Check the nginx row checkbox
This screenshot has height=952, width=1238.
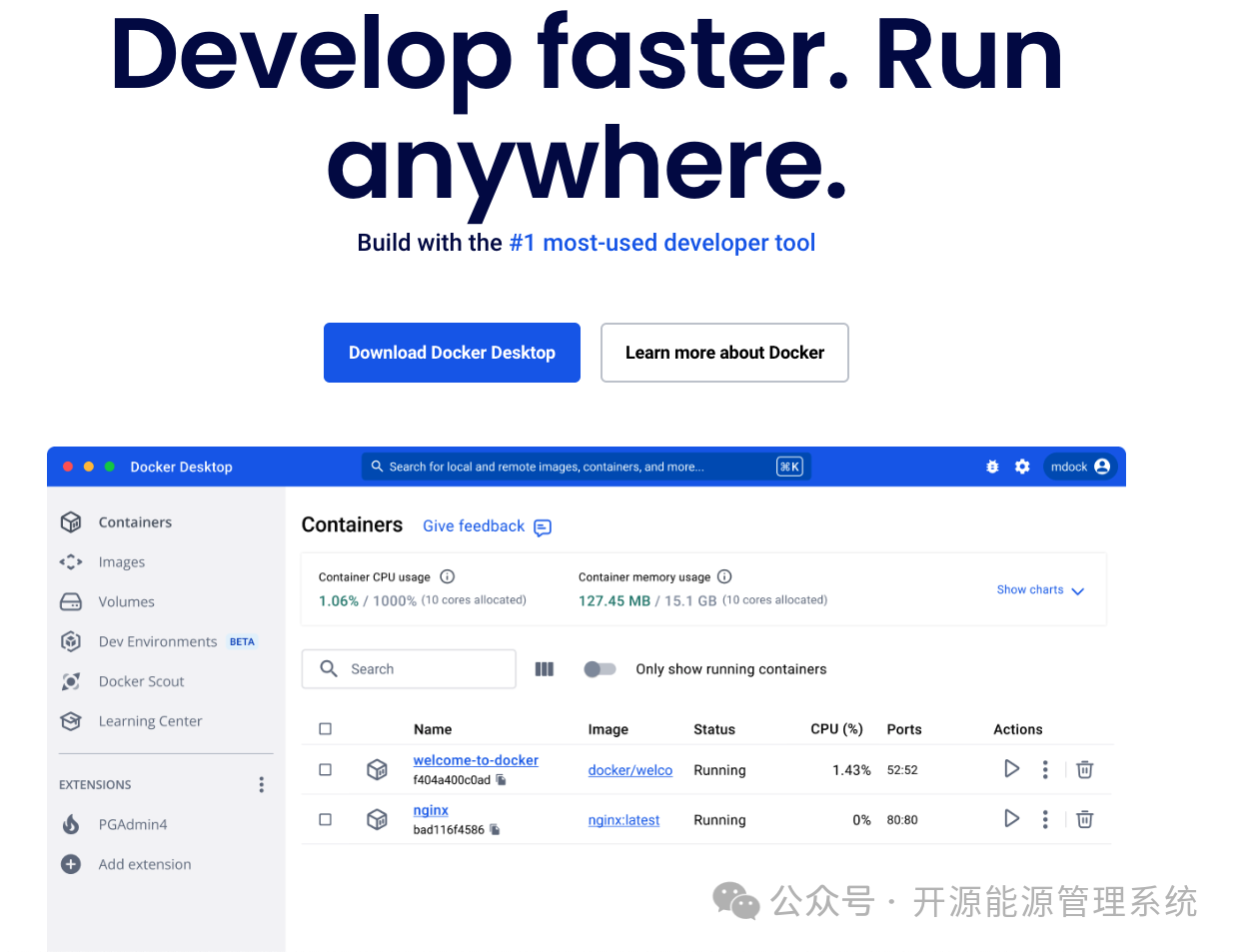[x=325, y=820]
